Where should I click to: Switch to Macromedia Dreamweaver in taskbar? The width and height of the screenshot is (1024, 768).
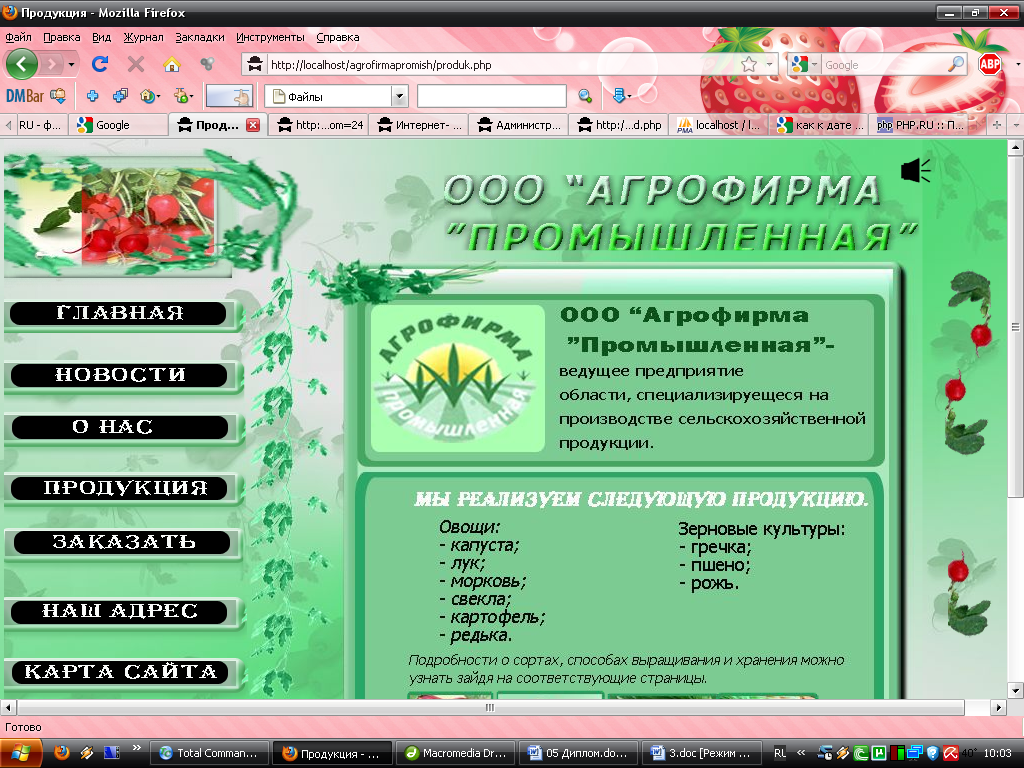coord(456,753)
